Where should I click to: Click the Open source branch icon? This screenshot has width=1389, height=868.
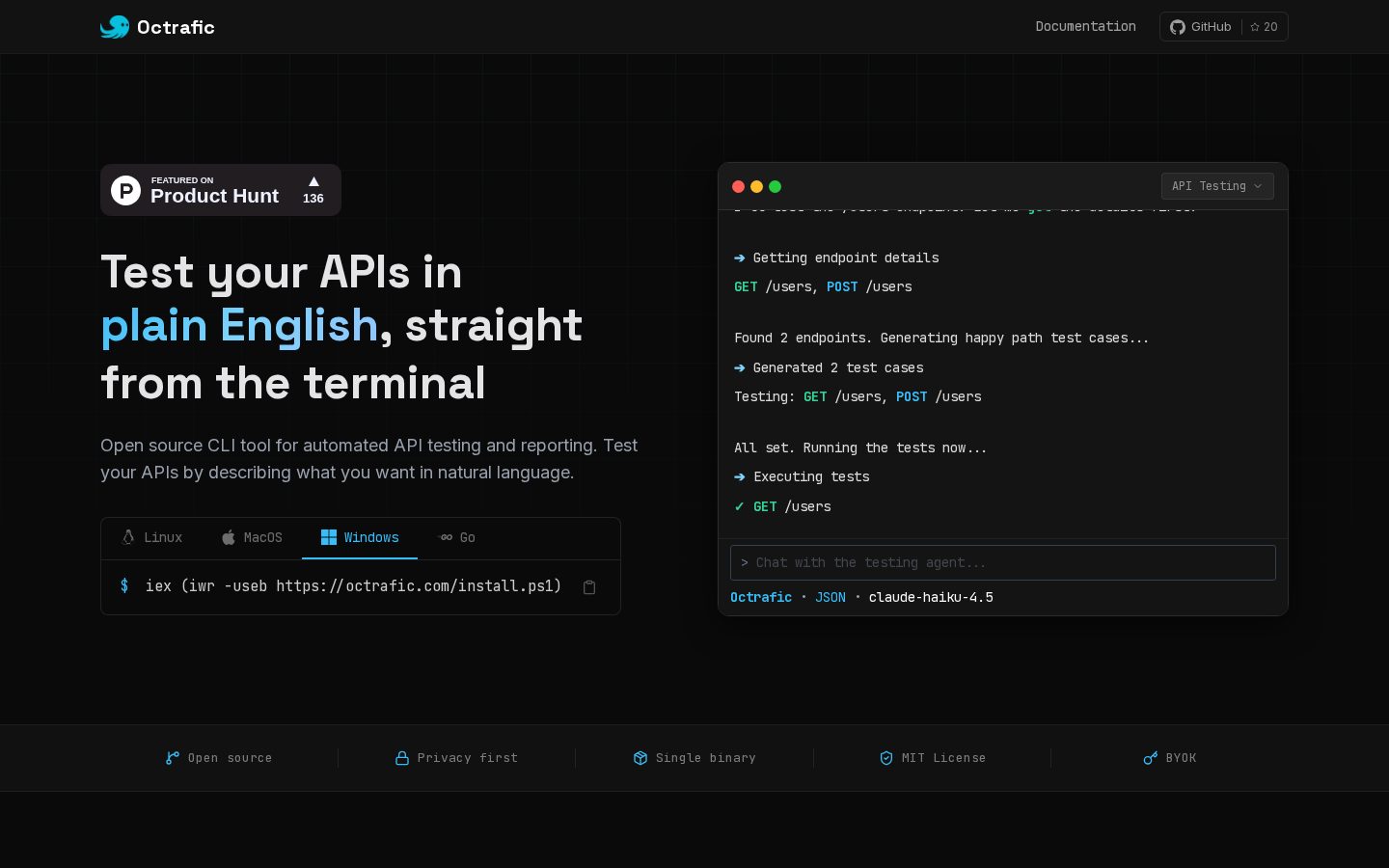click(173, 758)
